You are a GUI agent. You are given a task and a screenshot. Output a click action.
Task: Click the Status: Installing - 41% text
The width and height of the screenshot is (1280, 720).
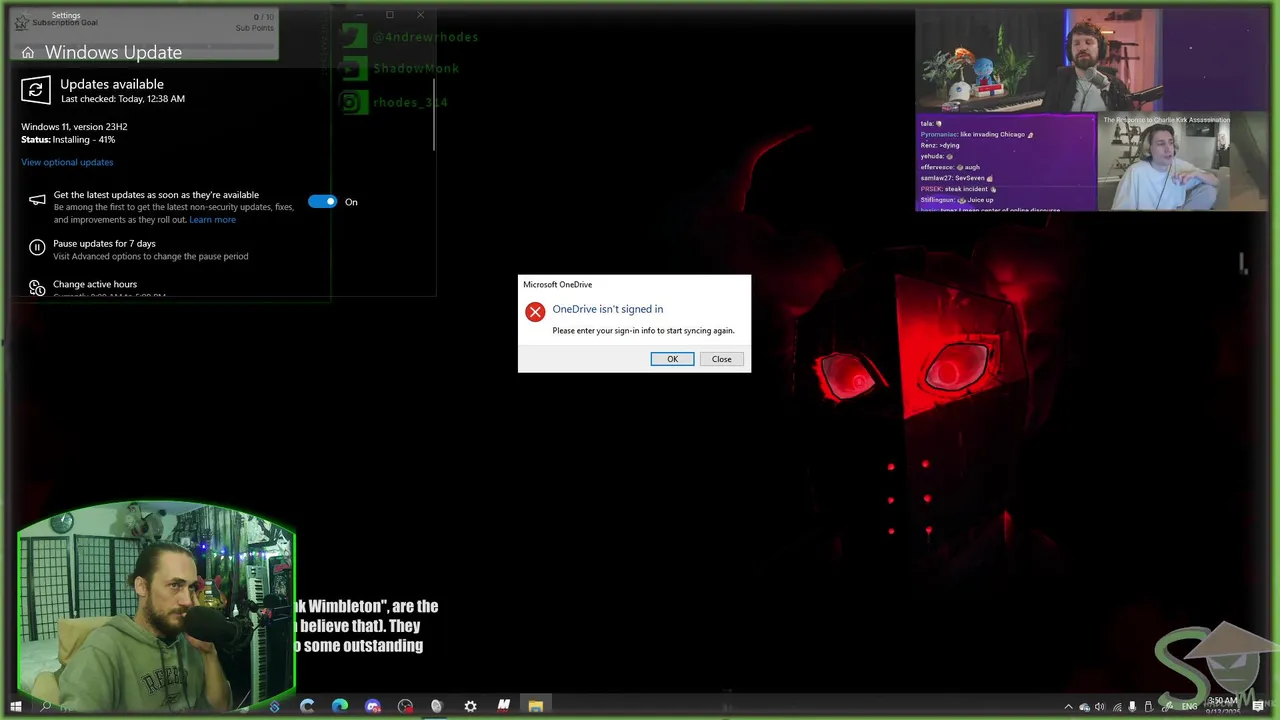pos(68,140)
